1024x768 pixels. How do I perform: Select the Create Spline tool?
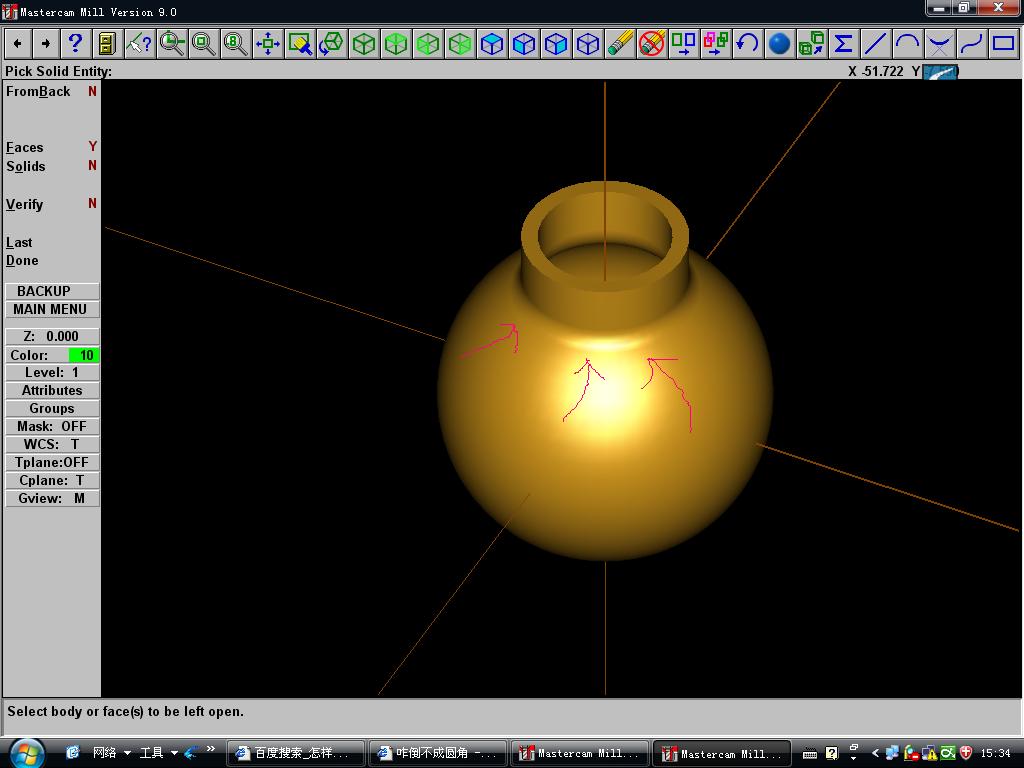972,44
